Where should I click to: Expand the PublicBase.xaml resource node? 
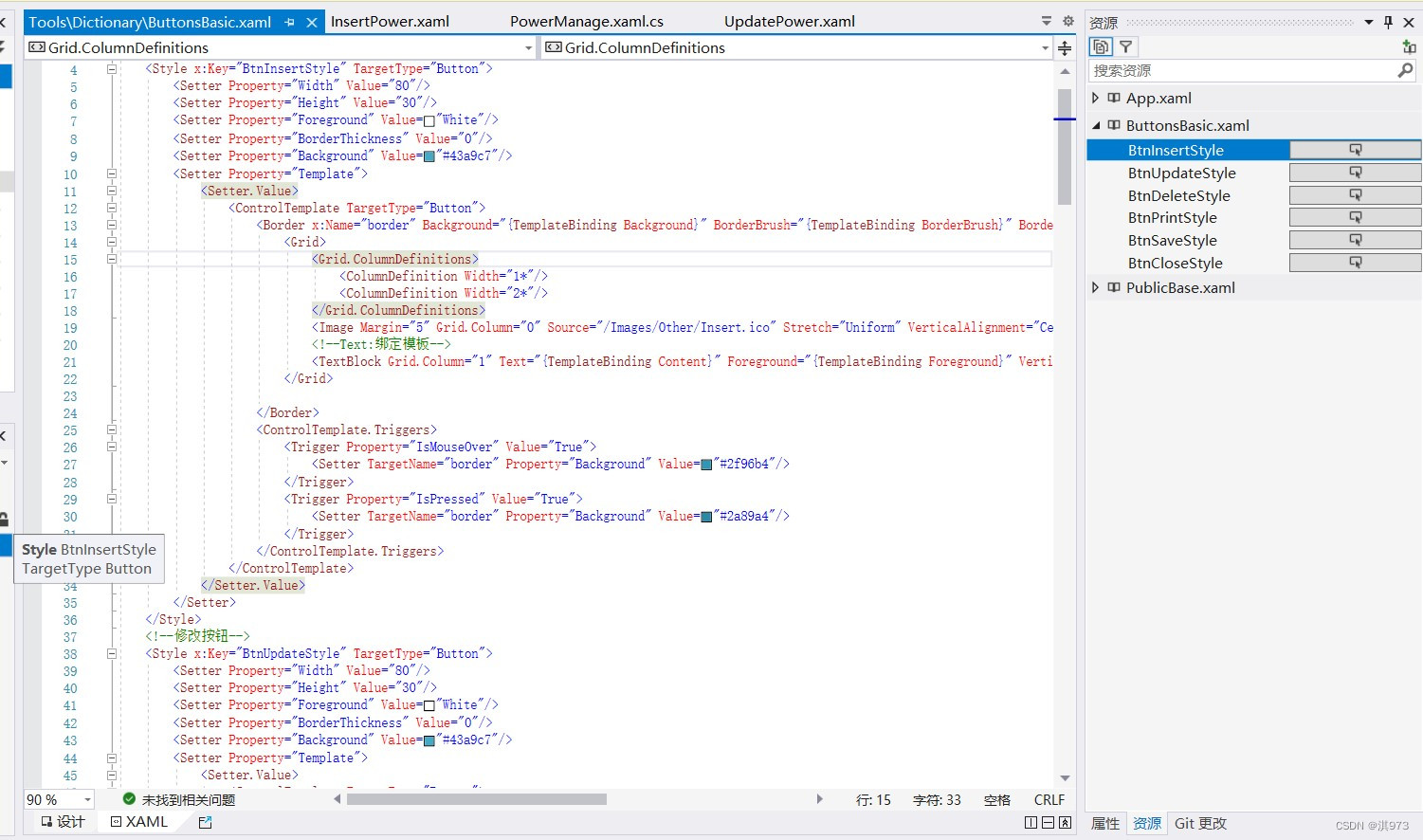coord(1096,287)
